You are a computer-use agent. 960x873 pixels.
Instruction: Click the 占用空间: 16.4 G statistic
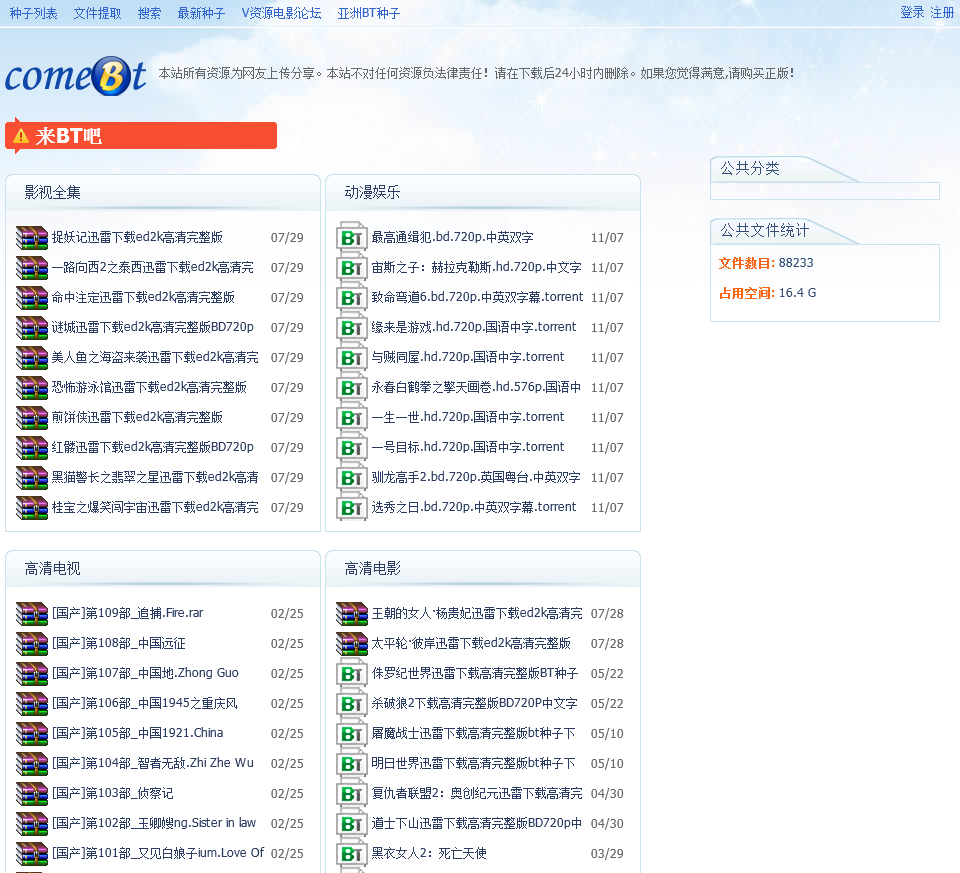[767, 293]
